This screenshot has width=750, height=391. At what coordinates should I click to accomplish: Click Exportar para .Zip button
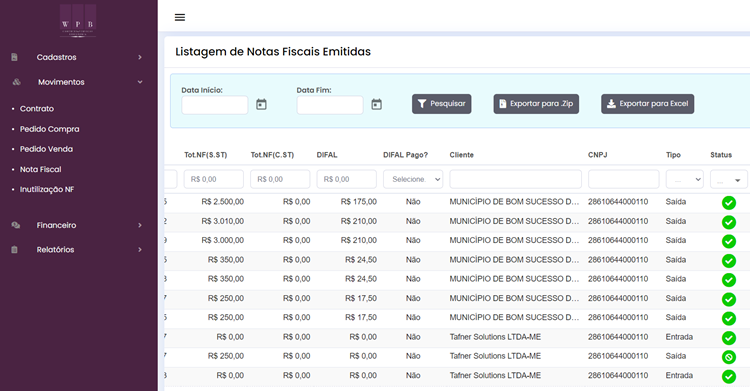[x=536, y=104]
